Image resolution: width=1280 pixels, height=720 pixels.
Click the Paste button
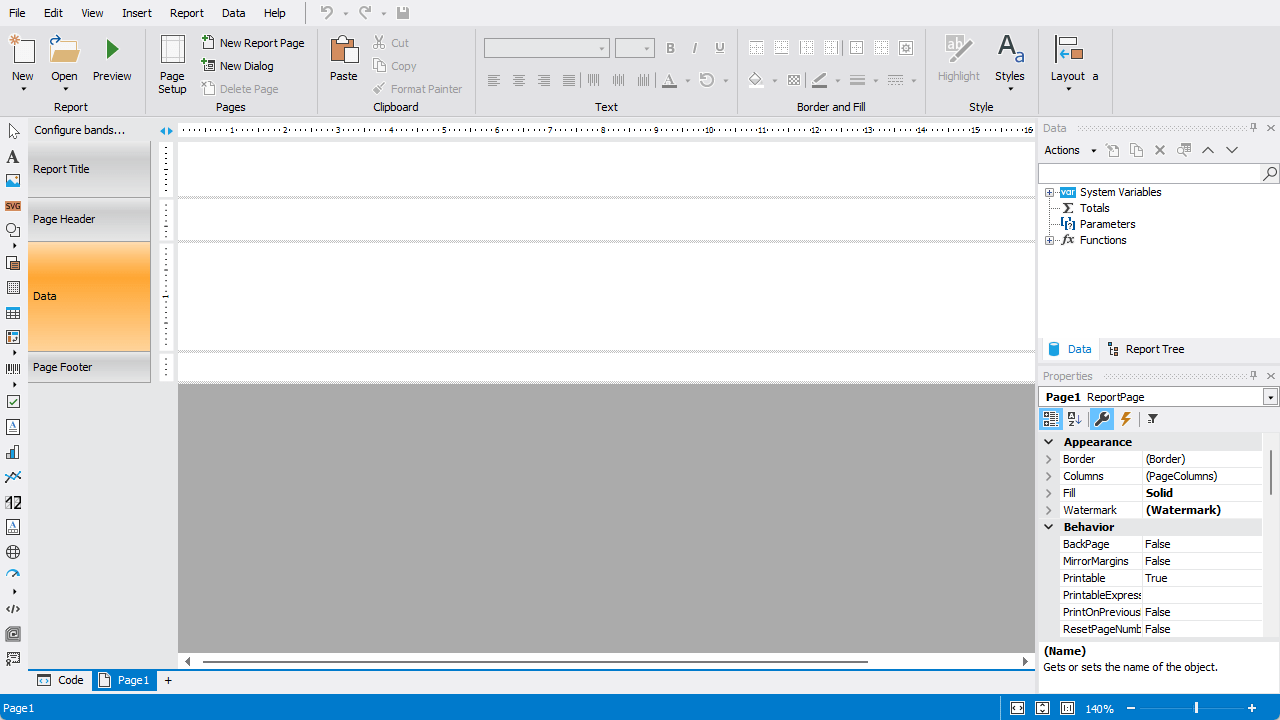coord(344,59)
